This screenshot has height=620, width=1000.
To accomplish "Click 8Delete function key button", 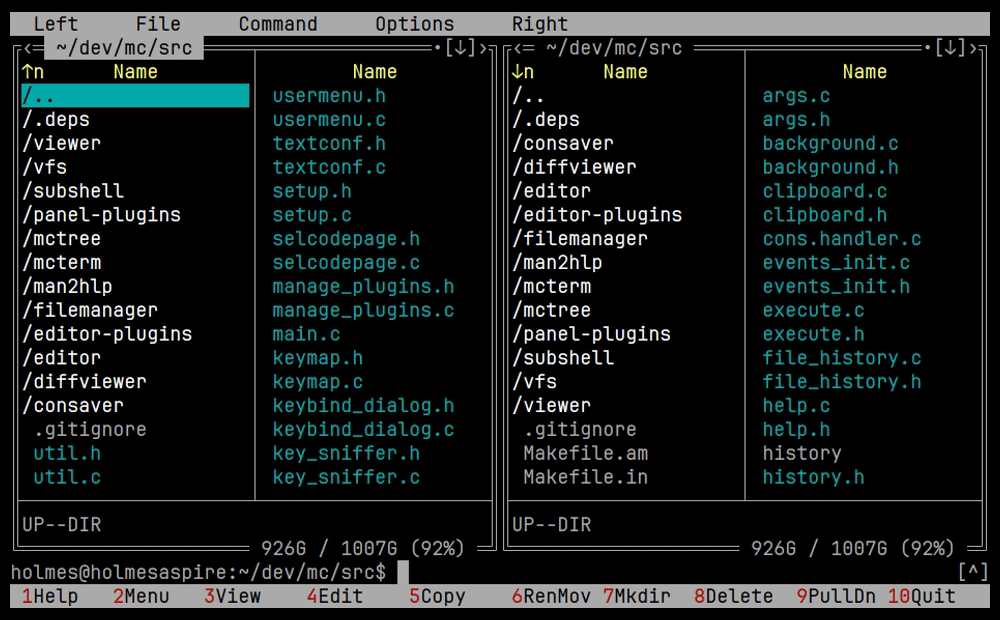I will 733,596.
